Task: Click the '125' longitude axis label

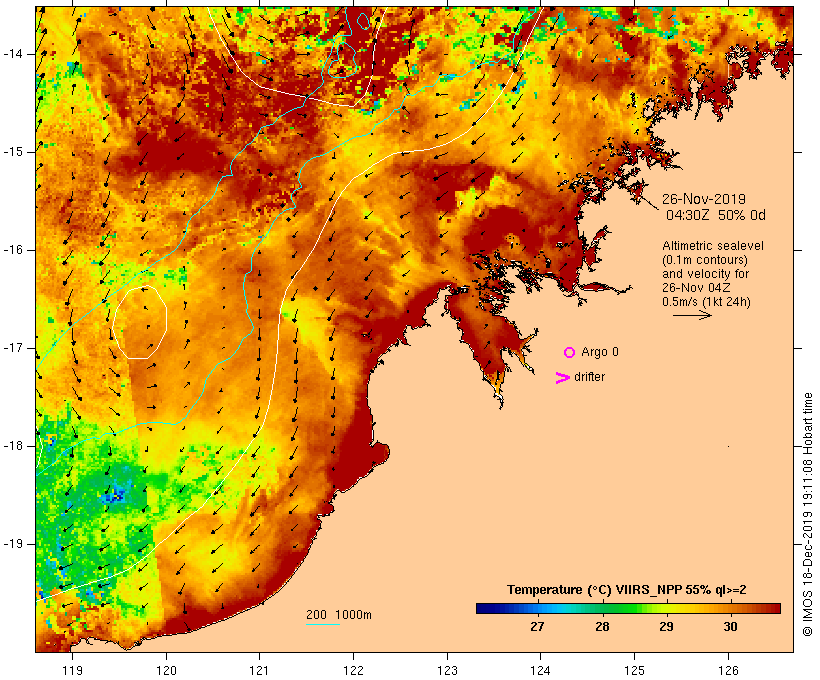Action: pos(635,670)
